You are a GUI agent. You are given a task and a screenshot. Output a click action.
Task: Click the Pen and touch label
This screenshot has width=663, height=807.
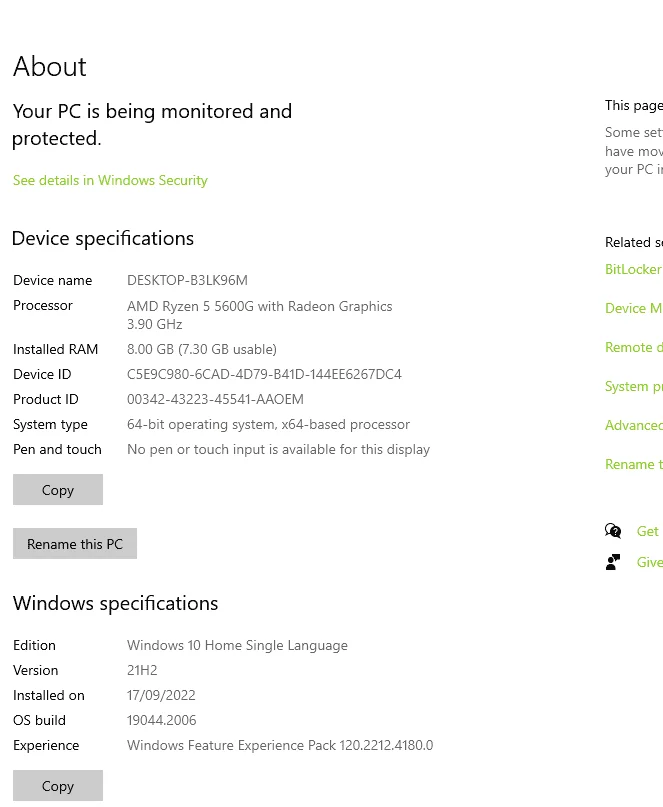tap(57, 449)
